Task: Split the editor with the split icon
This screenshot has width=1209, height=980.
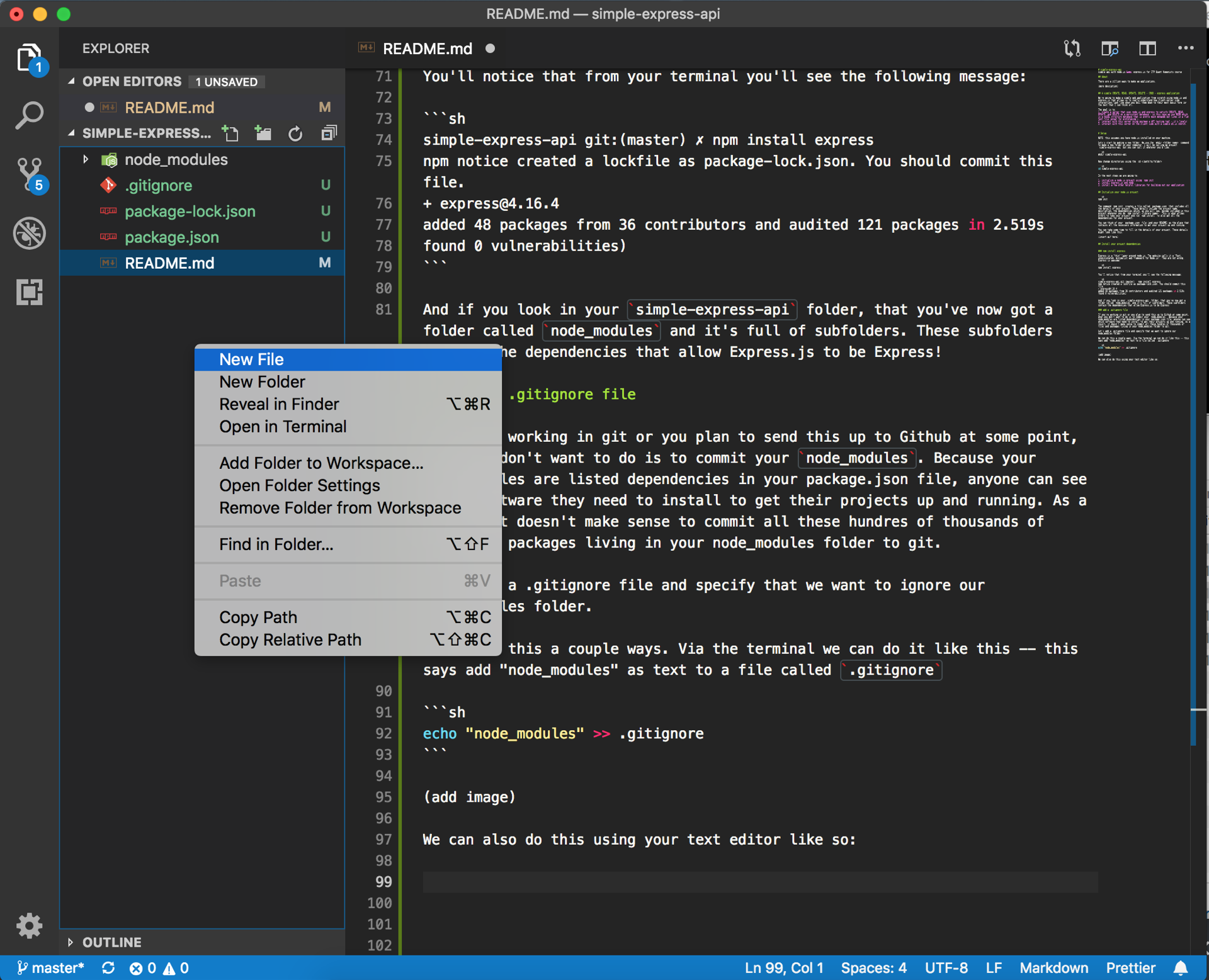Action: (1147, 48)
